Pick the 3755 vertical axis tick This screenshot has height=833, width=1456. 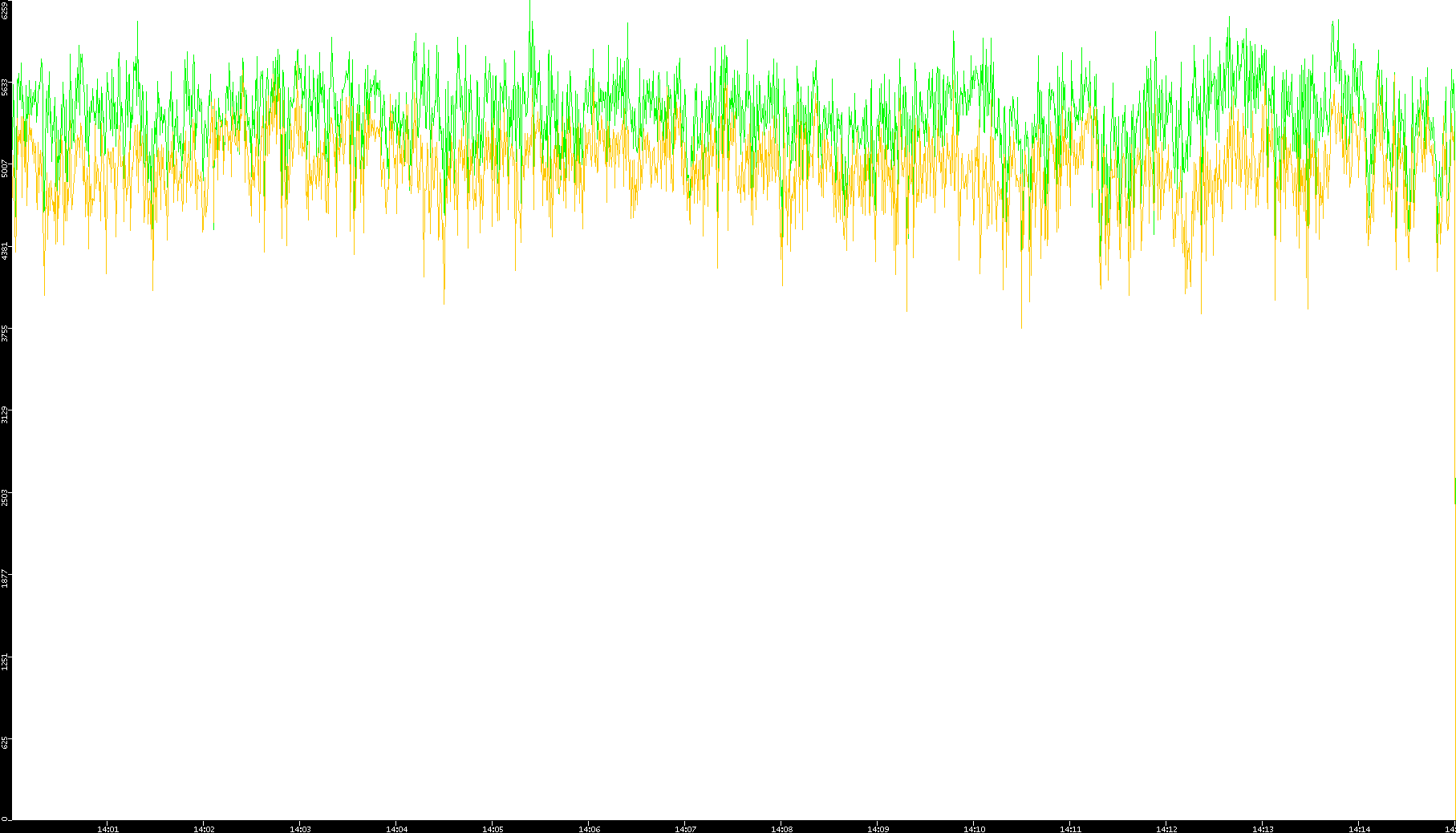5,333
